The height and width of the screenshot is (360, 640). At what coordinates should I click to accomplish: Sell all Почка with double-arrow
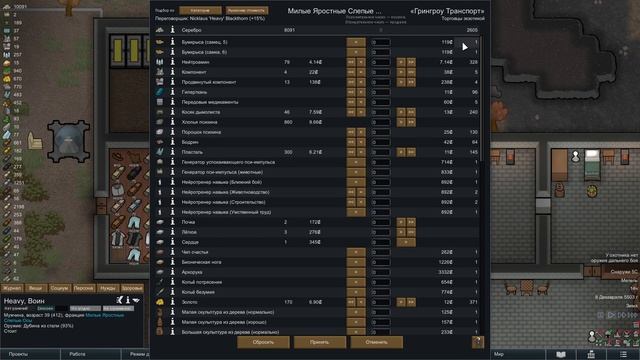coord(411,222)
